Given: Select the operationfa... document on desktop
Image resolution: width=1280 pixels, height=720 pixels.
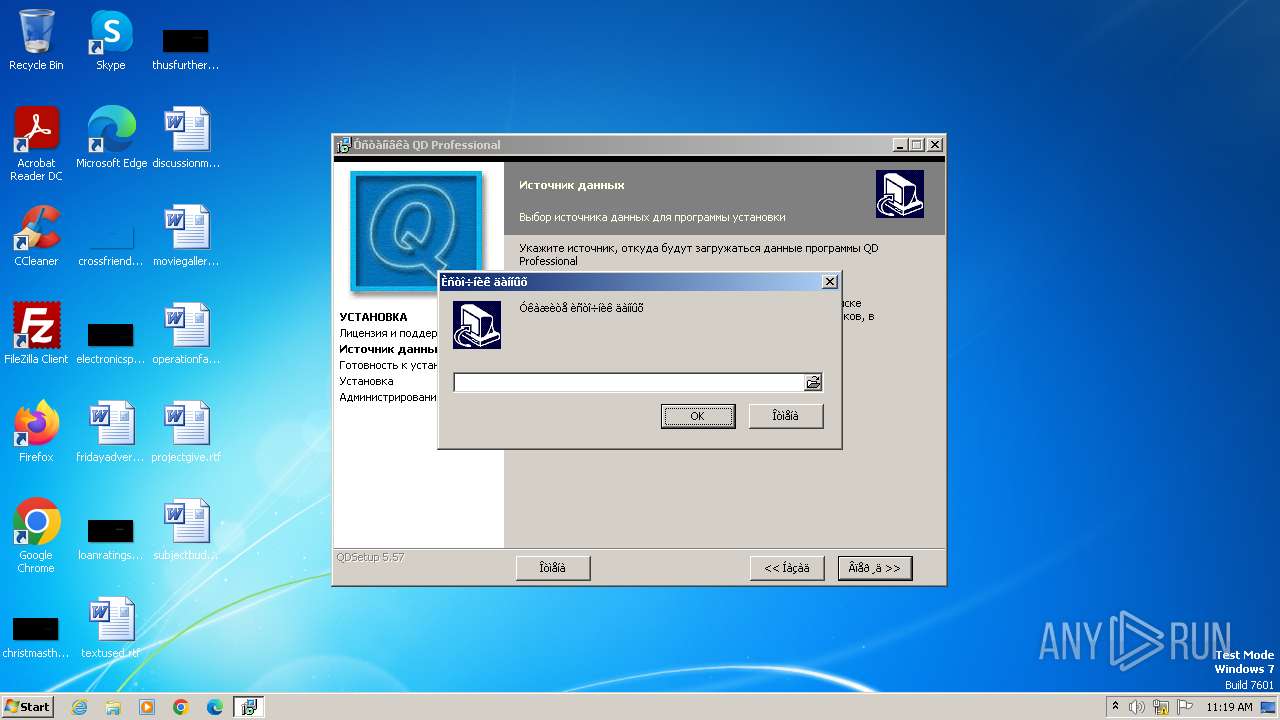Looking at the screenshot, I should click(186, 334).
